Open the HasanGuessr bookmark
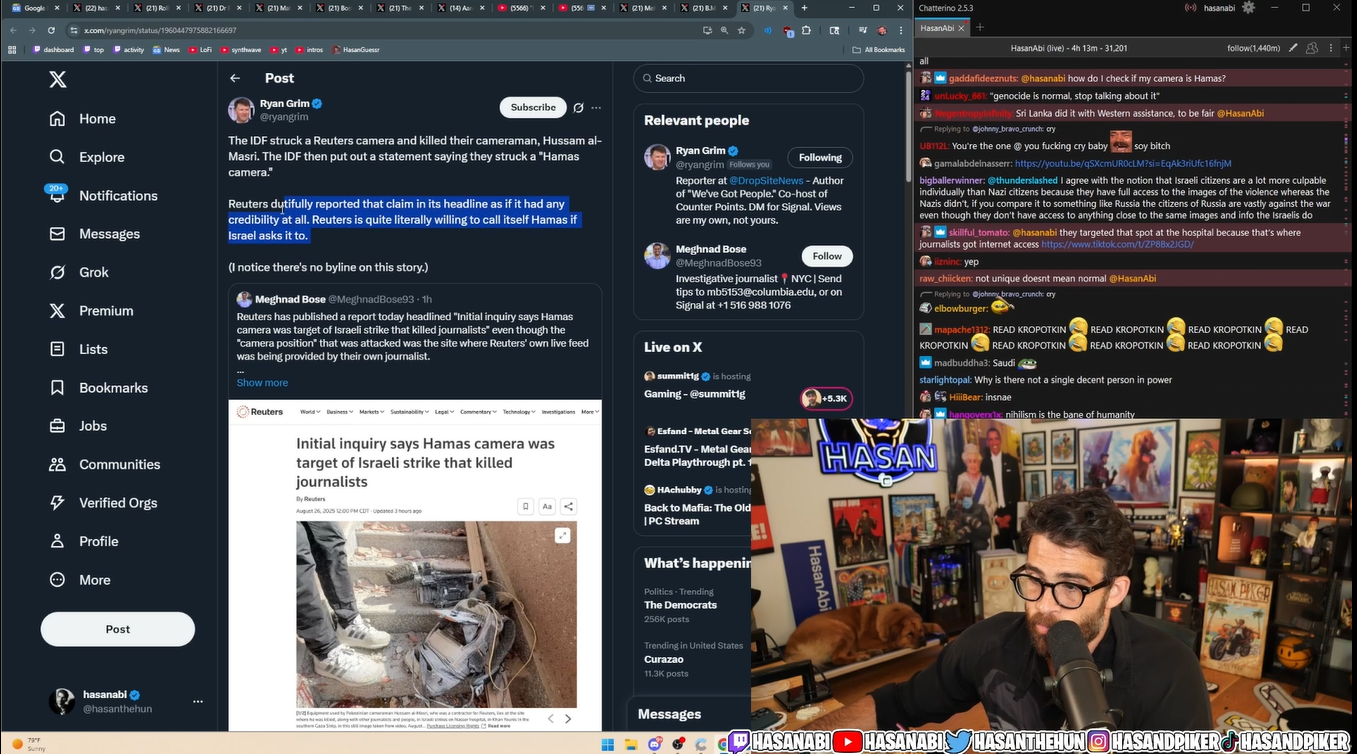 (356, 49)
